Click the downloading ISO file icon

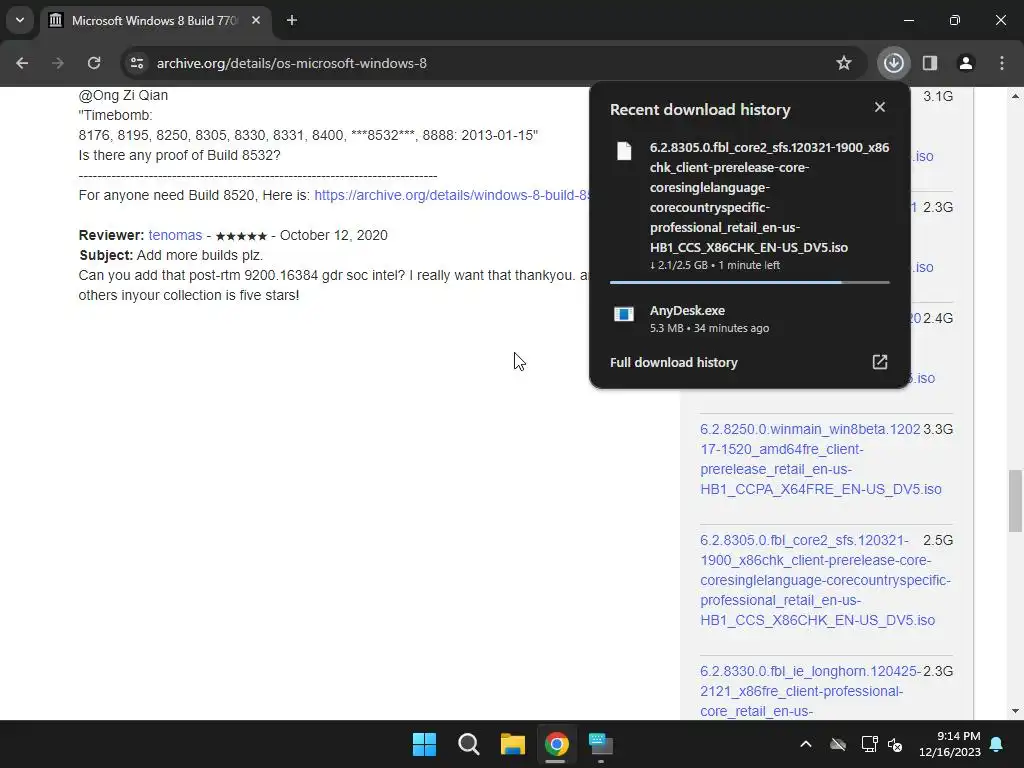(624, 151)
